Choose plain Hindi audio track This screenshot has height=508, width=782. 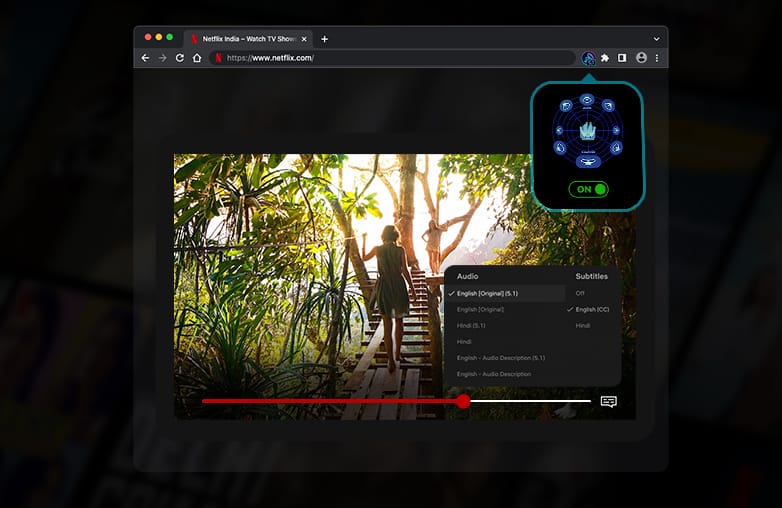pyautogui.click(x=464, y=341)
